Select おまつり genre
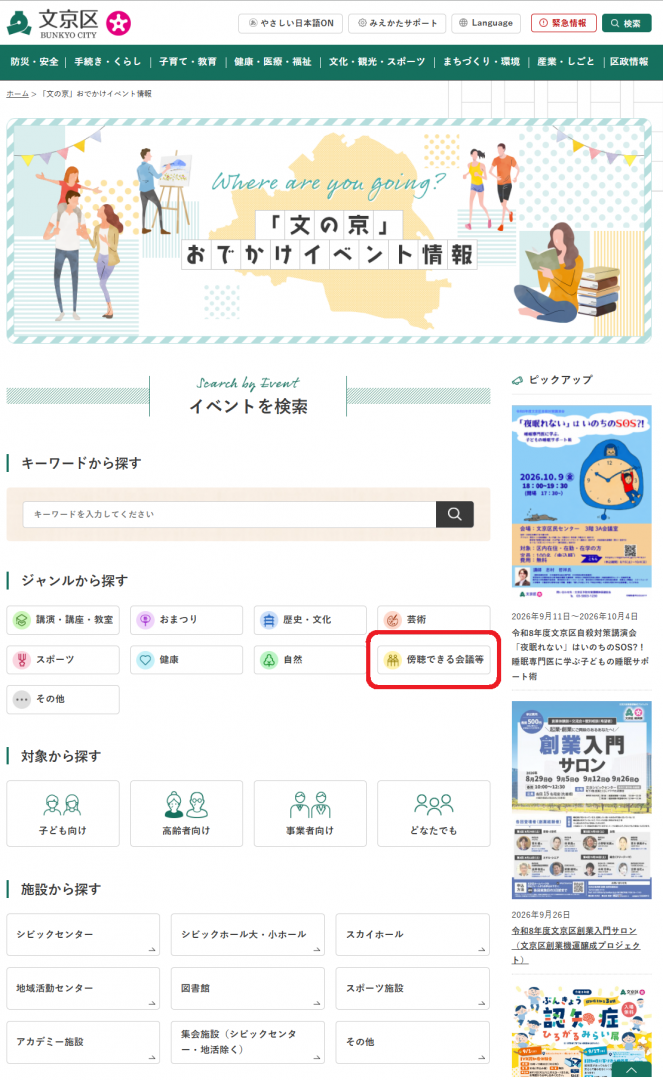Viewport: 663px width, 1080px height. point(187,620)
